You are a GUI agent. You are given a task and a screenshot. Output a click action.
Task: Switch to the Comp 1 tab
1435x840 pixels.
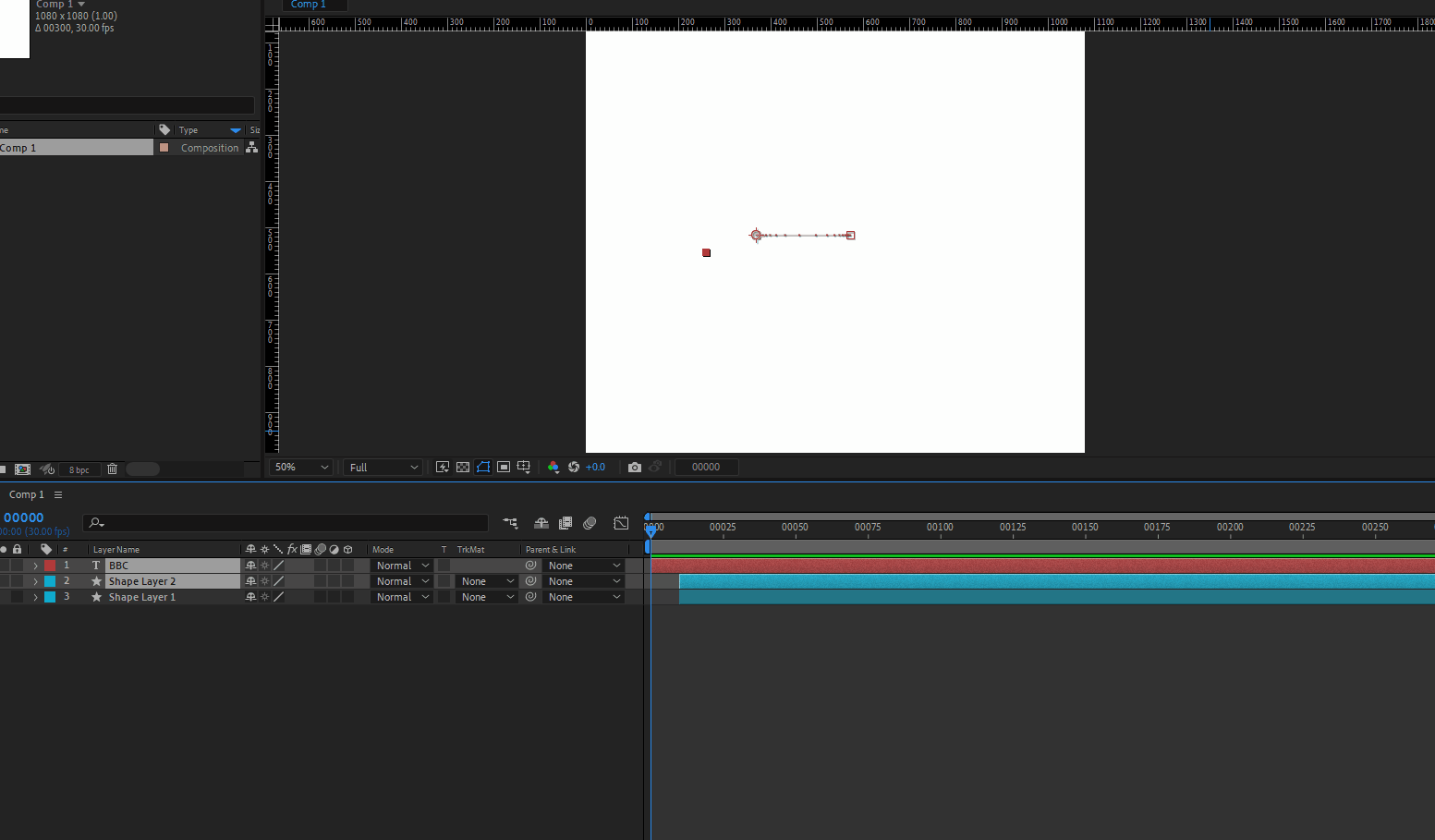tap(308, 5)
